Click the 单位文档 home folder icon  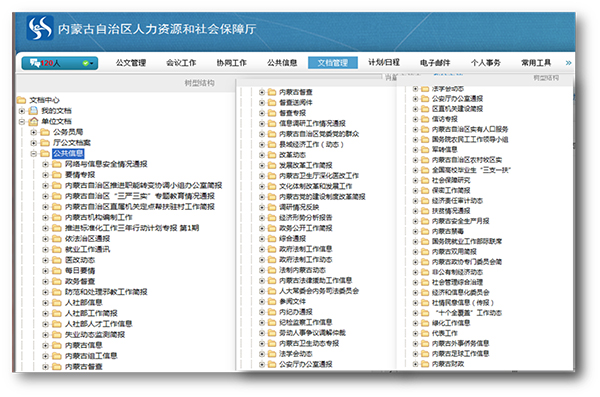click(x=33, y=121)
